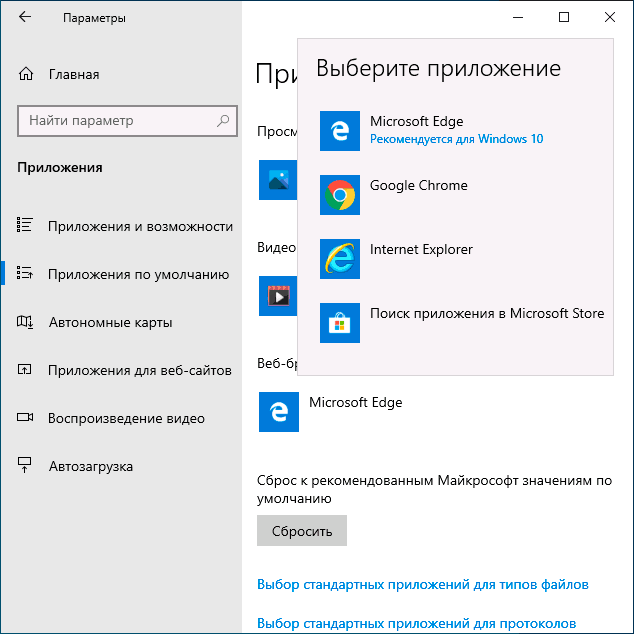Click the search magnifier icon
The image size is (634, 634).
point(223,120)
